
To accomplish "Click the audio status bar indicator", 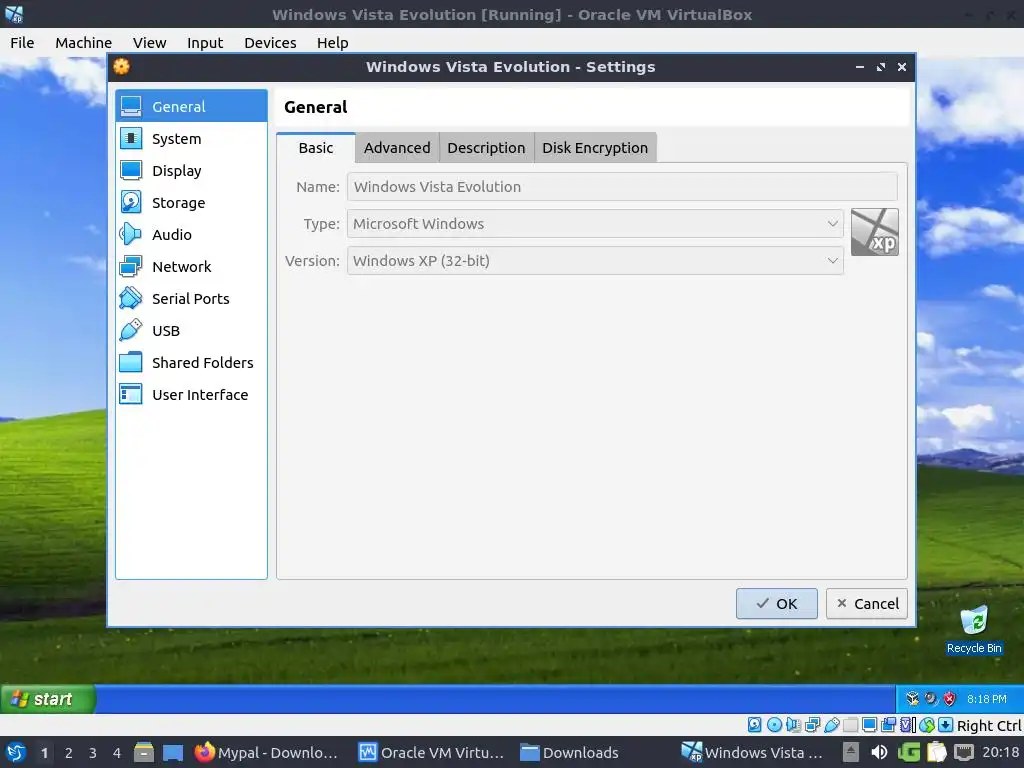I will click(x=793, y=725).
